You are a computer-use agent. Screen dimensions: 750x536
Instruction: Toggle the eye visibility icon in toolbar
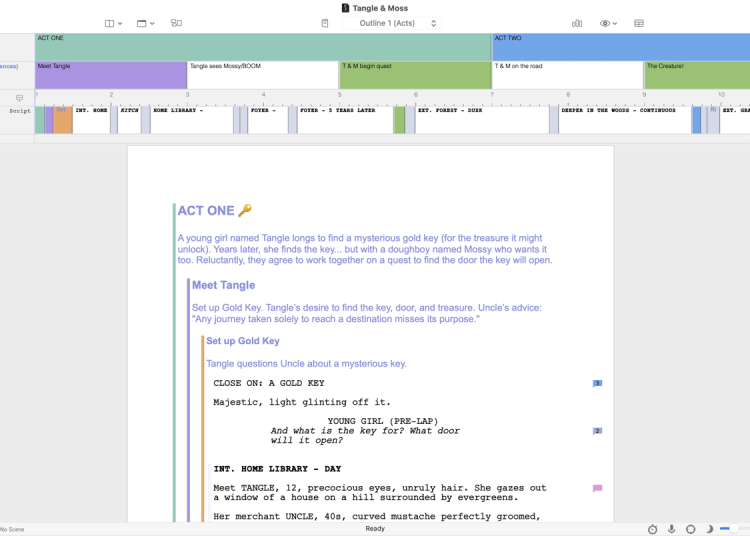pyautogui.click(x=605, y=23)
